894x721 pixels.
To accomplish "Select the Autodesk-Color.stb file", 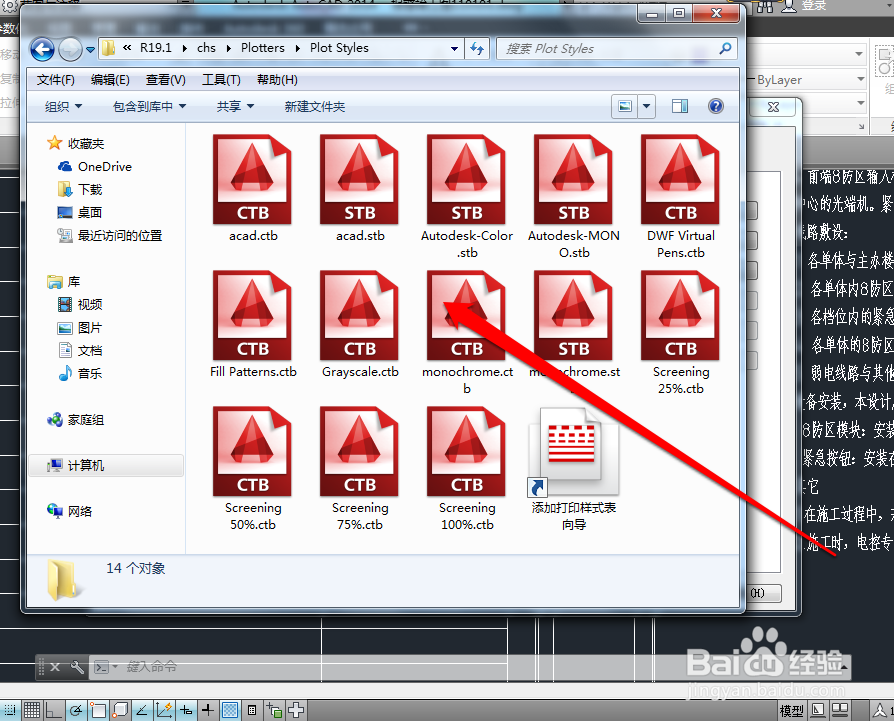I will coord(466,197).
